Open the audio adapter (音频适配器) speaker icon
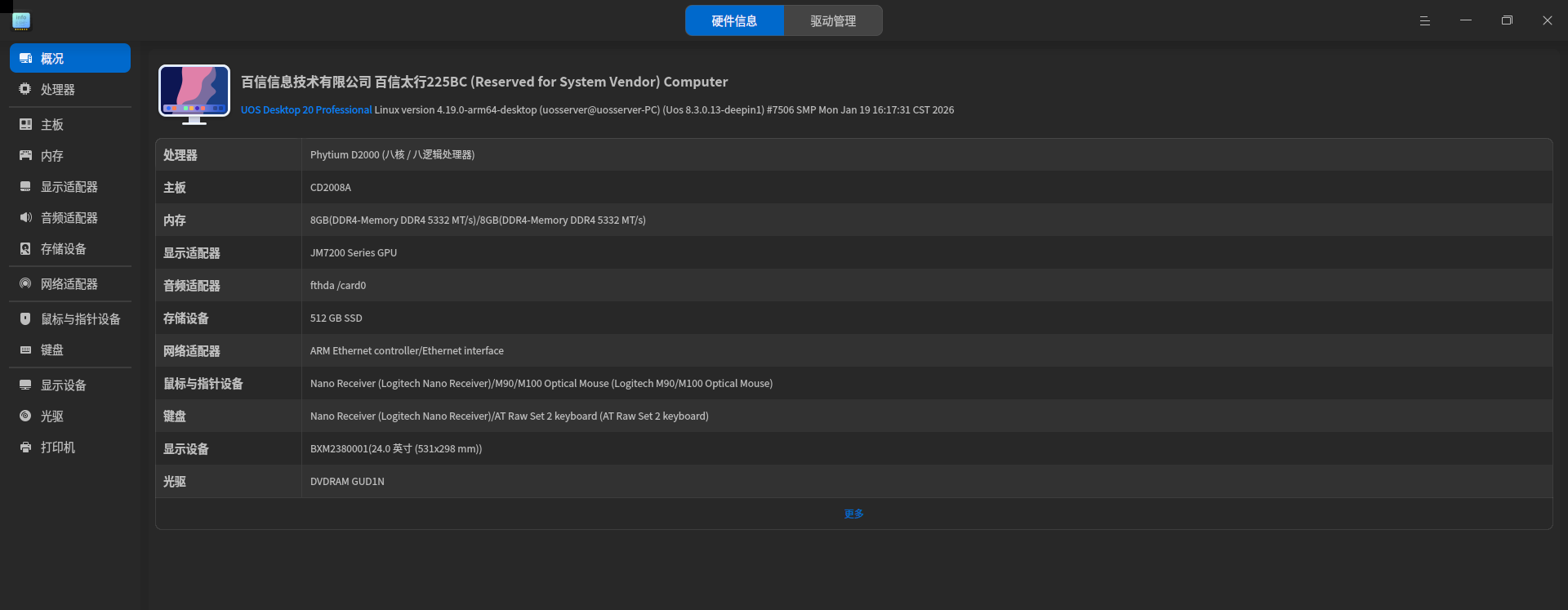1568x610 pixels. point(25,218)
